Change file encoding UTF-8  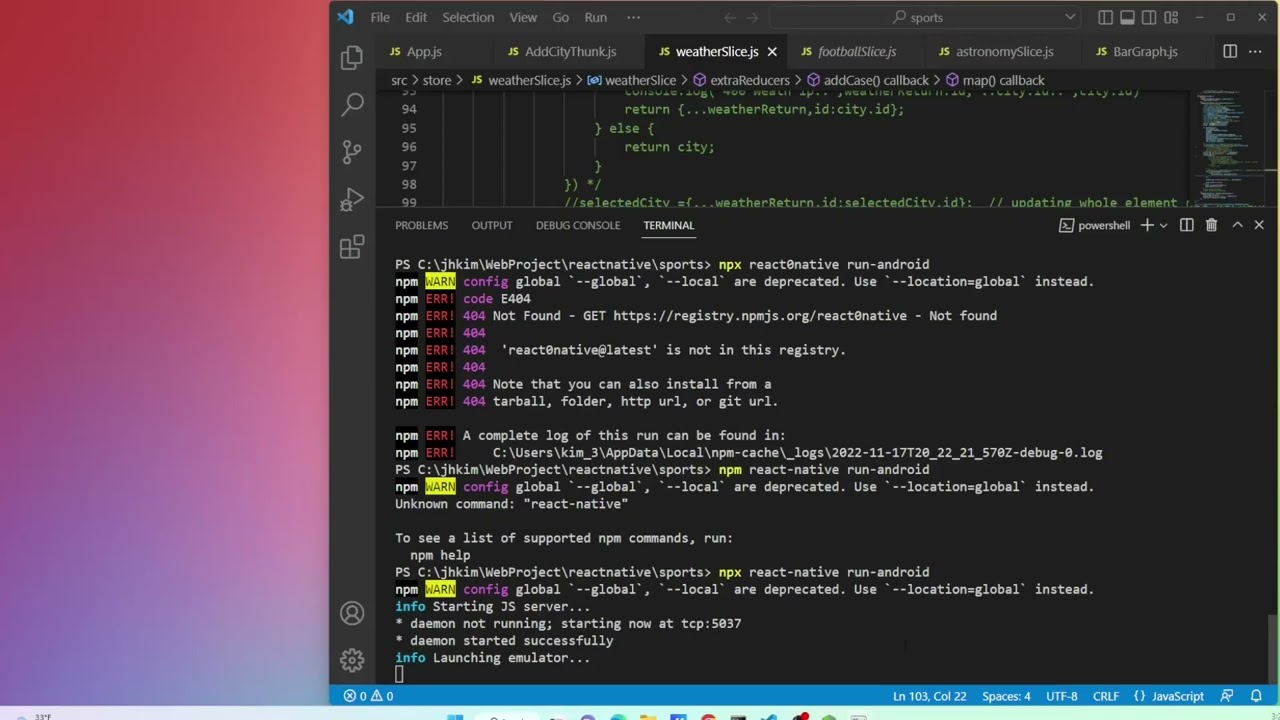1062,696
